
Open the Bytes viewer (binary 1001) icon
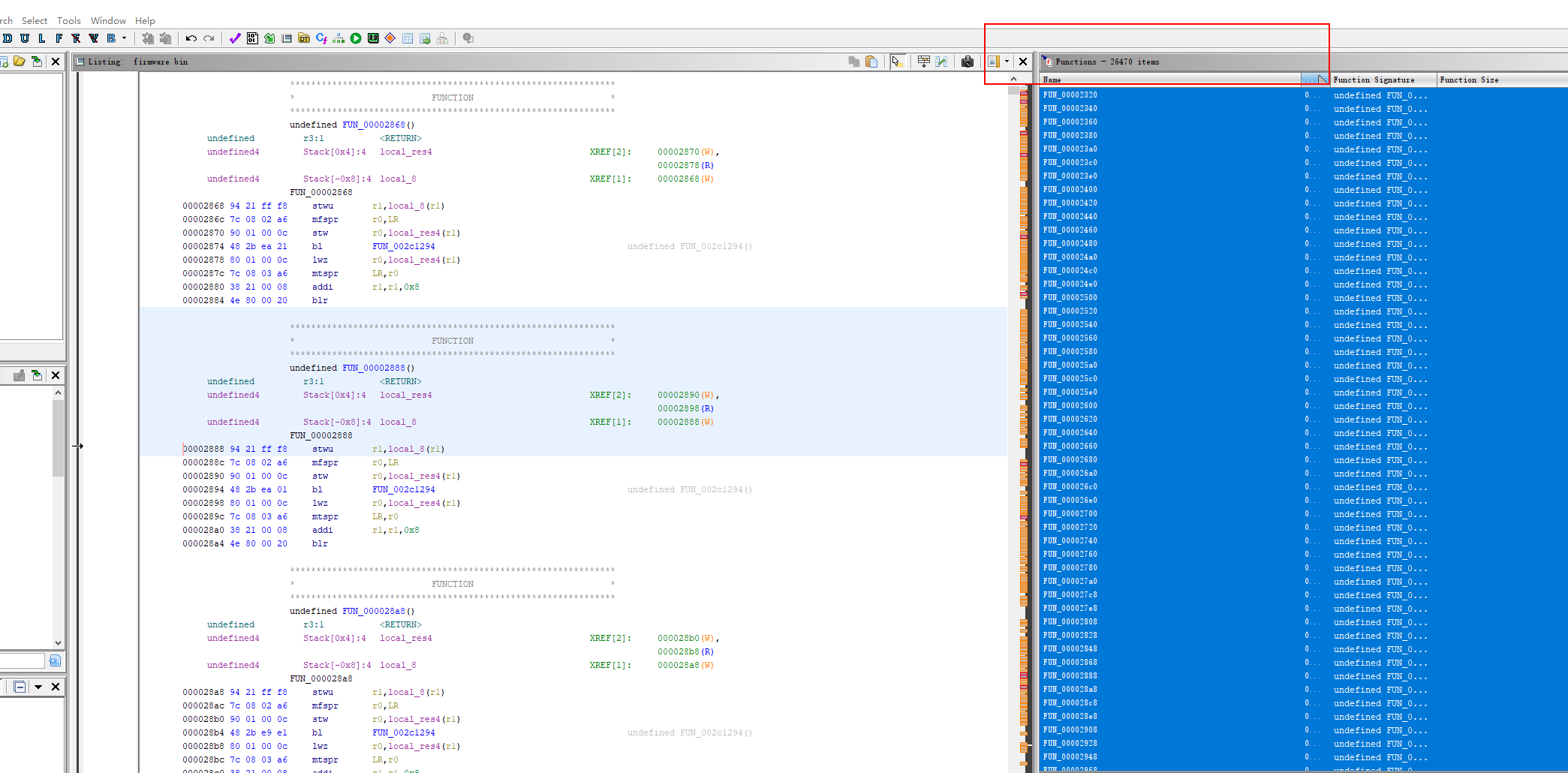252,38
